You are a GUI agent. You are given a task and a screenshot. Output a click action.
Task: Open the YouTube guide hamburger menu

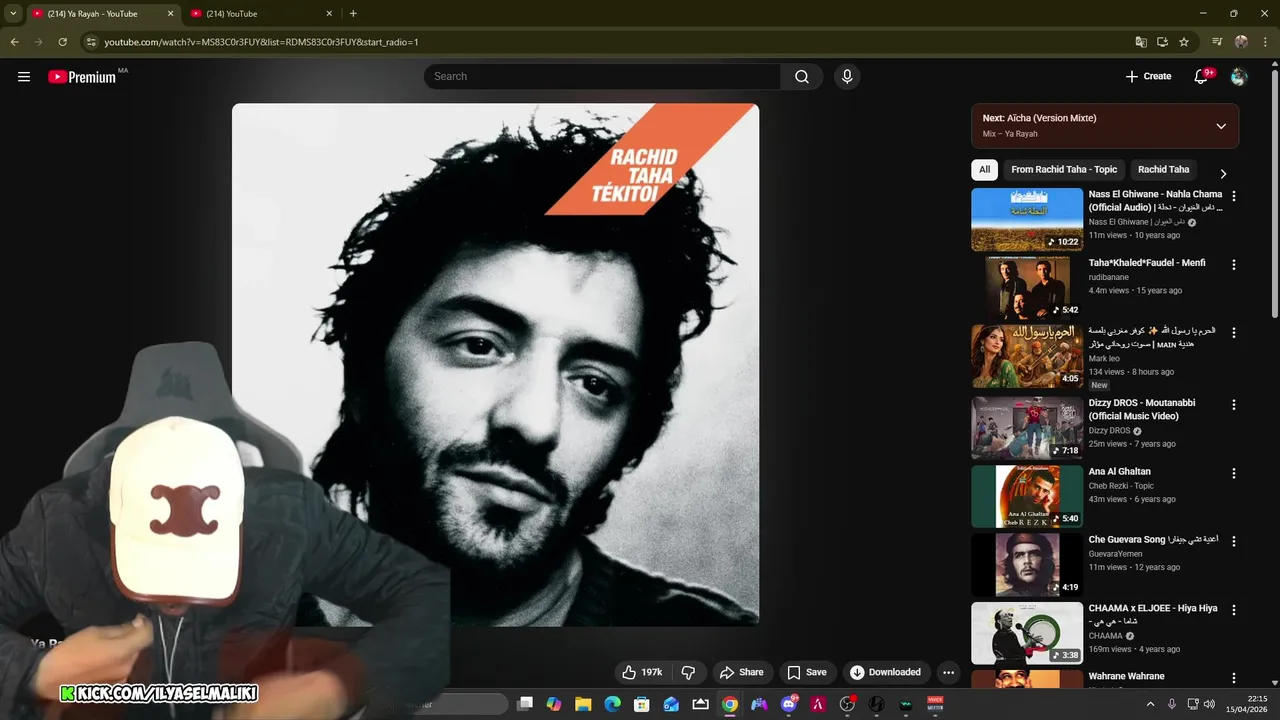[24, 76]
